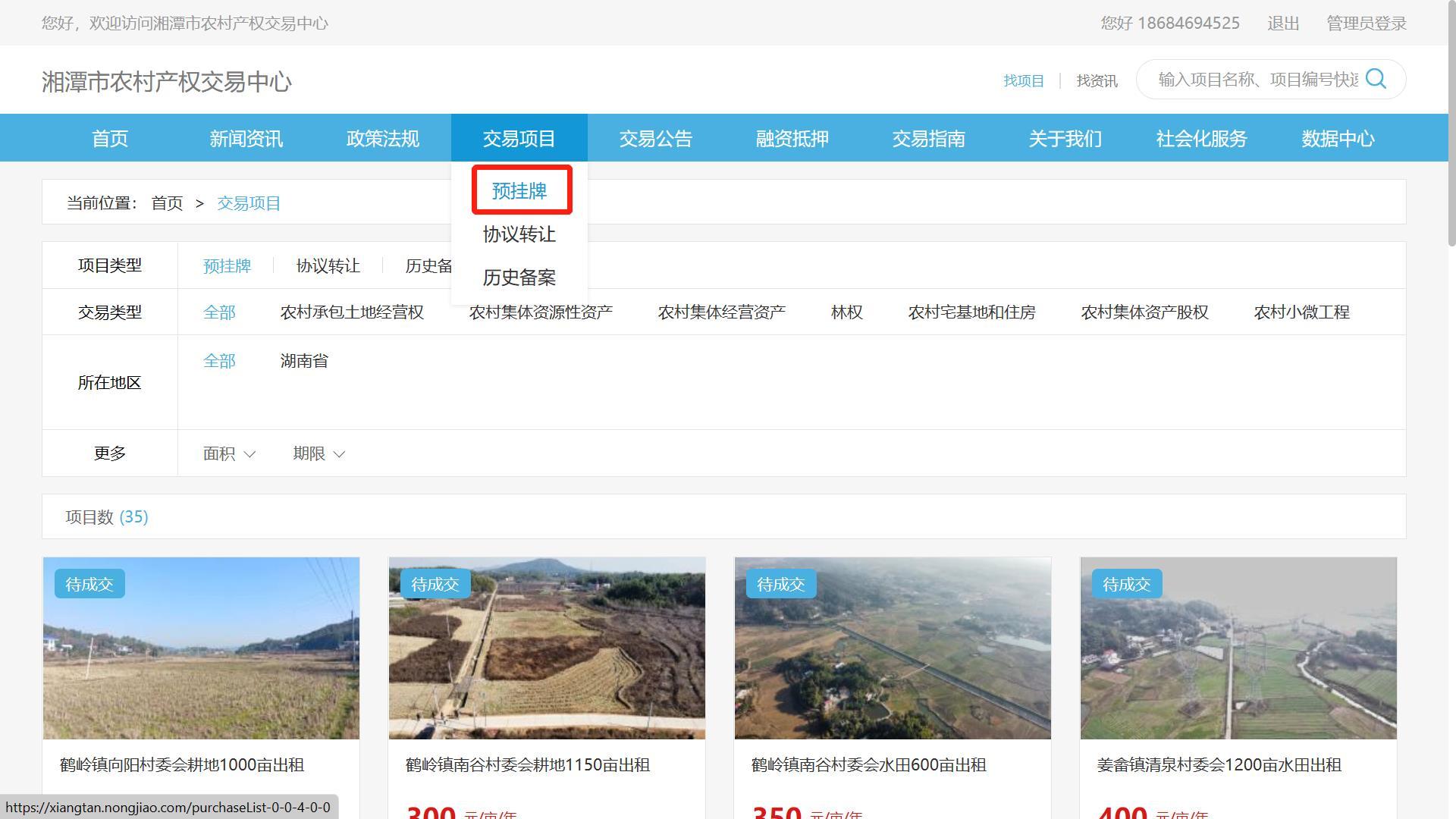The height and width of the screenshot is (819, 1456).
Task: Filter by 林权 trade type
Action: click(847, 312)
